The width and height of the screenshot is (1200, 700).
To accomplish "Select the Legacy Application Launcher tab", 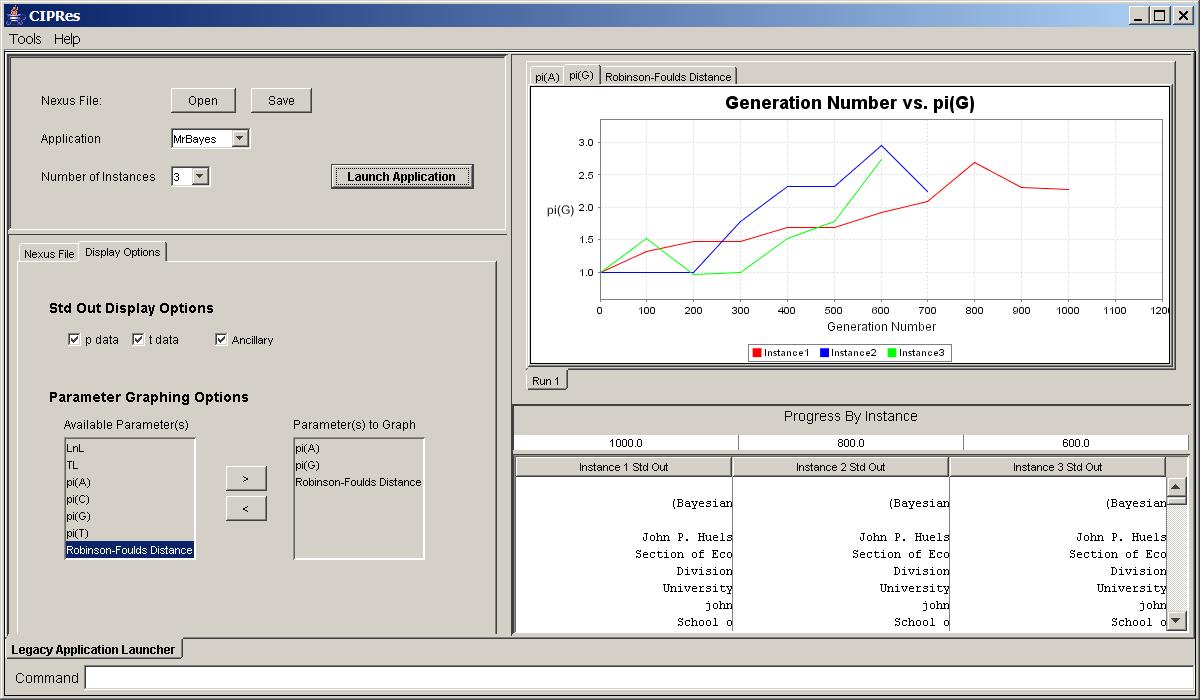I will tap(93, 650).
